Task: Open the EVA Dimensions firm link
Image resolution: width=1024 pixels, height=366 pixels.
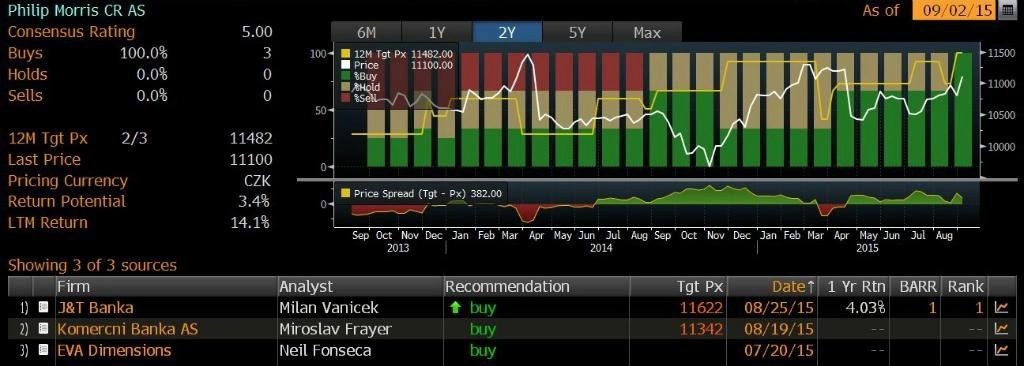Action: [x=114, y=350]
